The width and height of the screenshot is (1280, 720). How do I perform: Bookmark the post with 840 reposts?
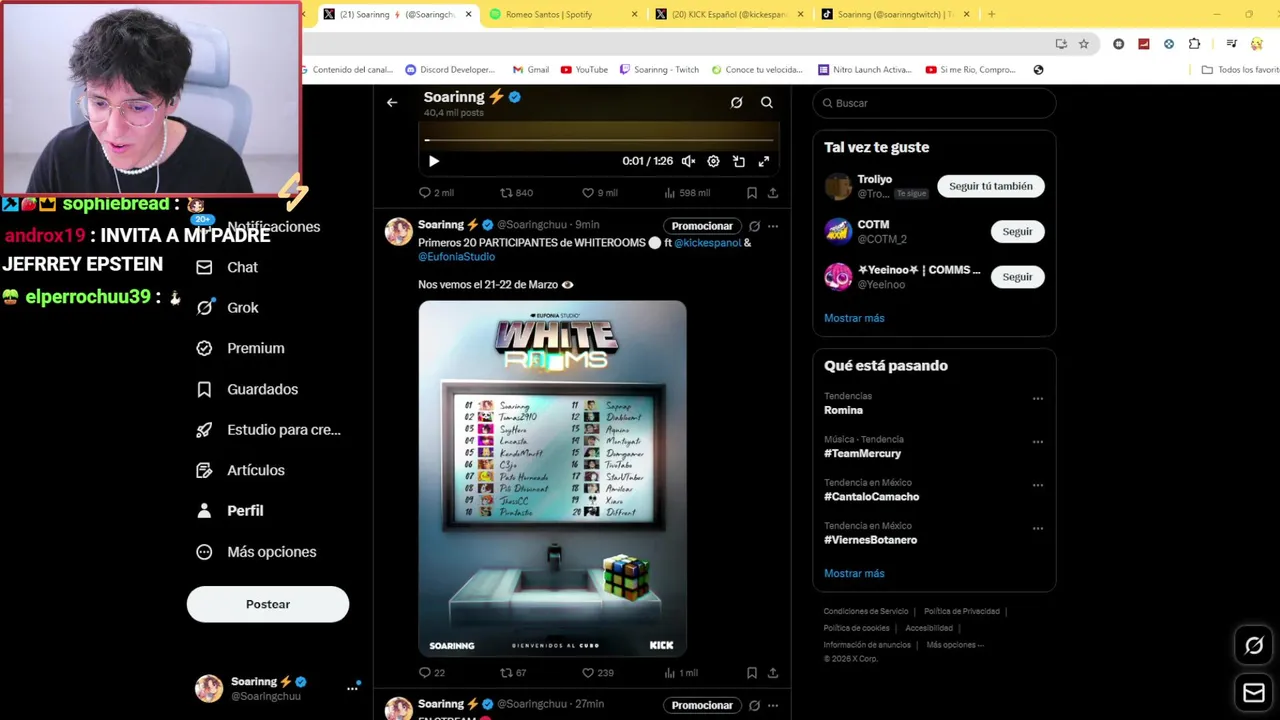tap(752, 193)
